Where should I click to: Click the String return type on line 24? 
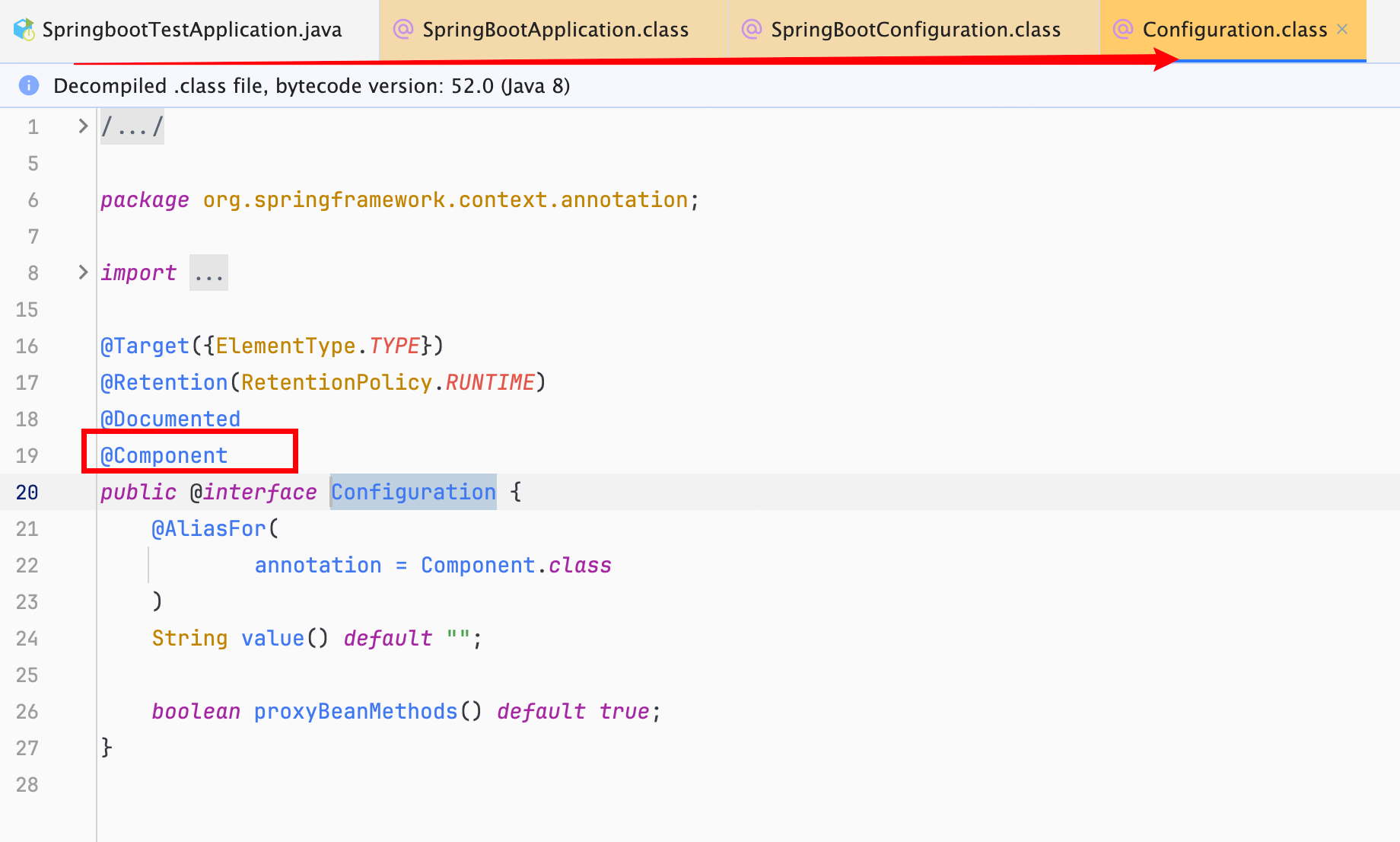pos(189,638)
